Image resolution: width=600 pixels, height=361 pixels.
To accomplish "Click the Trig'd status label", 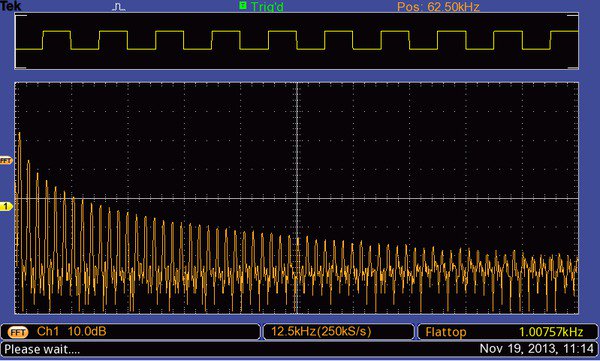I will click(267, 7).
